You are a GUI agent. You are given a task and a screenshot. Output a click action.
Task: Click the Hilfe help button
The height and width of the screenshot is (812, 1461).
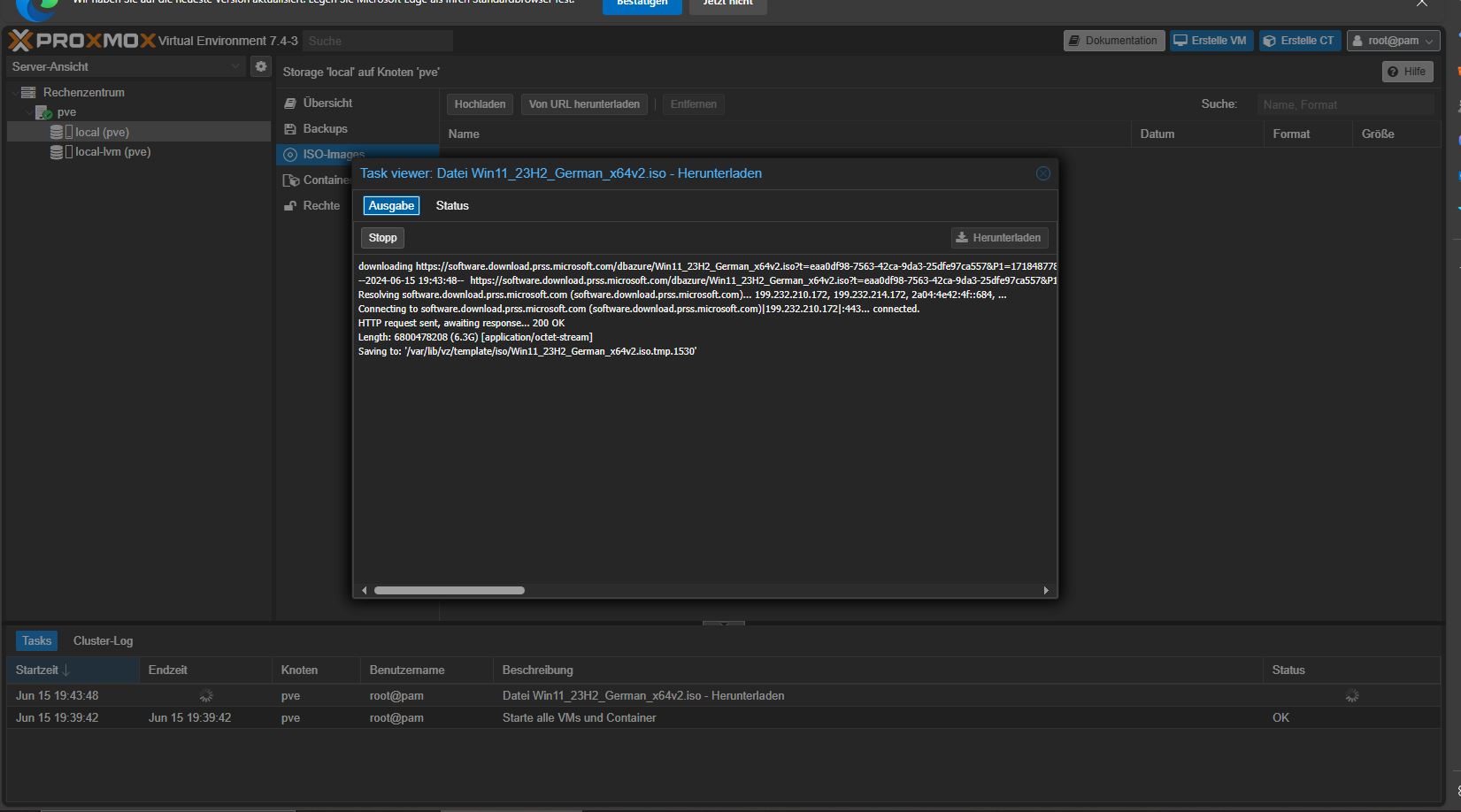pos(1407,72)
